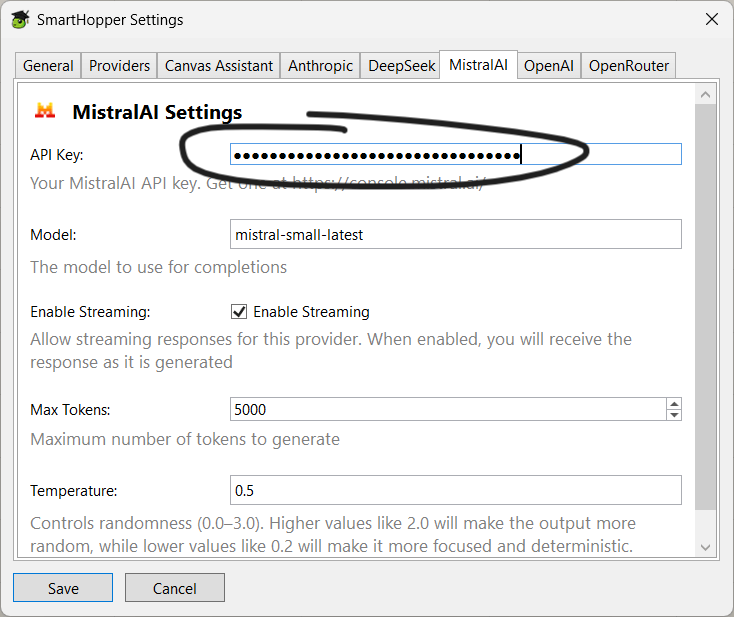Click the scrollbar up arrow
Image resolution: width=734 pixels, height=617 pixels.
pos(705,95)
